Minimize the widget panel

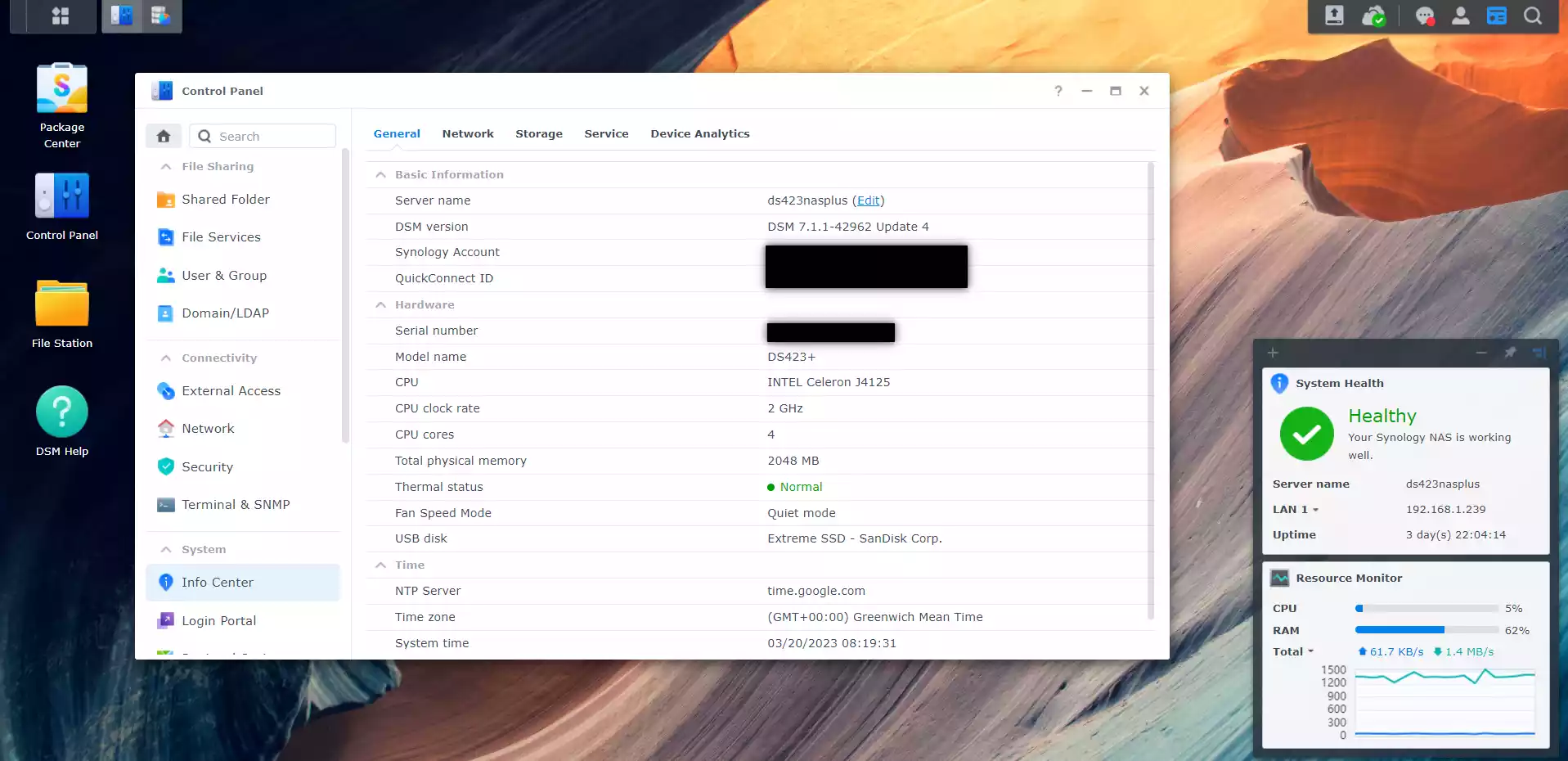(1481, 353)
